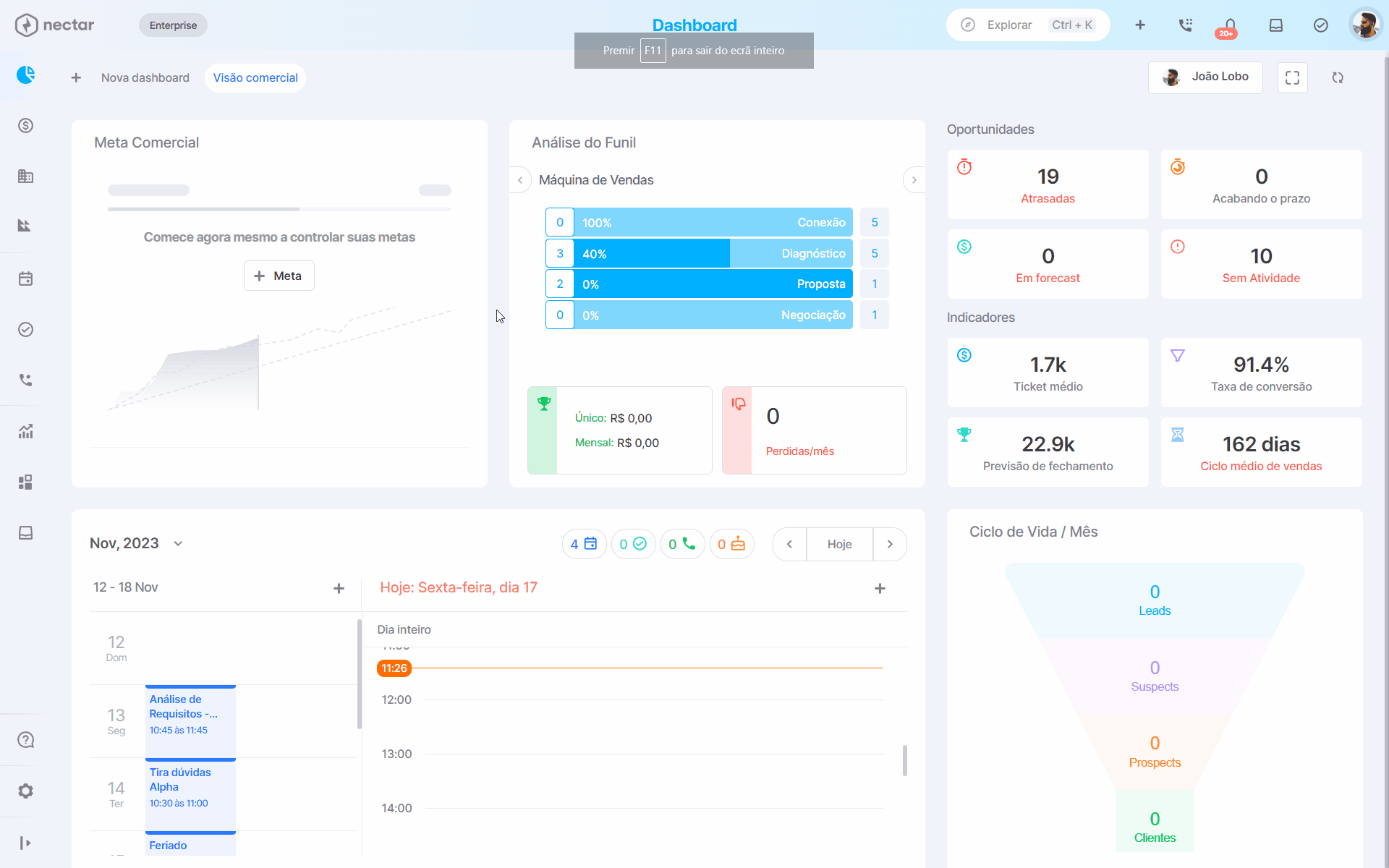Screen dimensions: 1389x868
Task: Open the user profile avatar menu
Action: click(1366, 25)
